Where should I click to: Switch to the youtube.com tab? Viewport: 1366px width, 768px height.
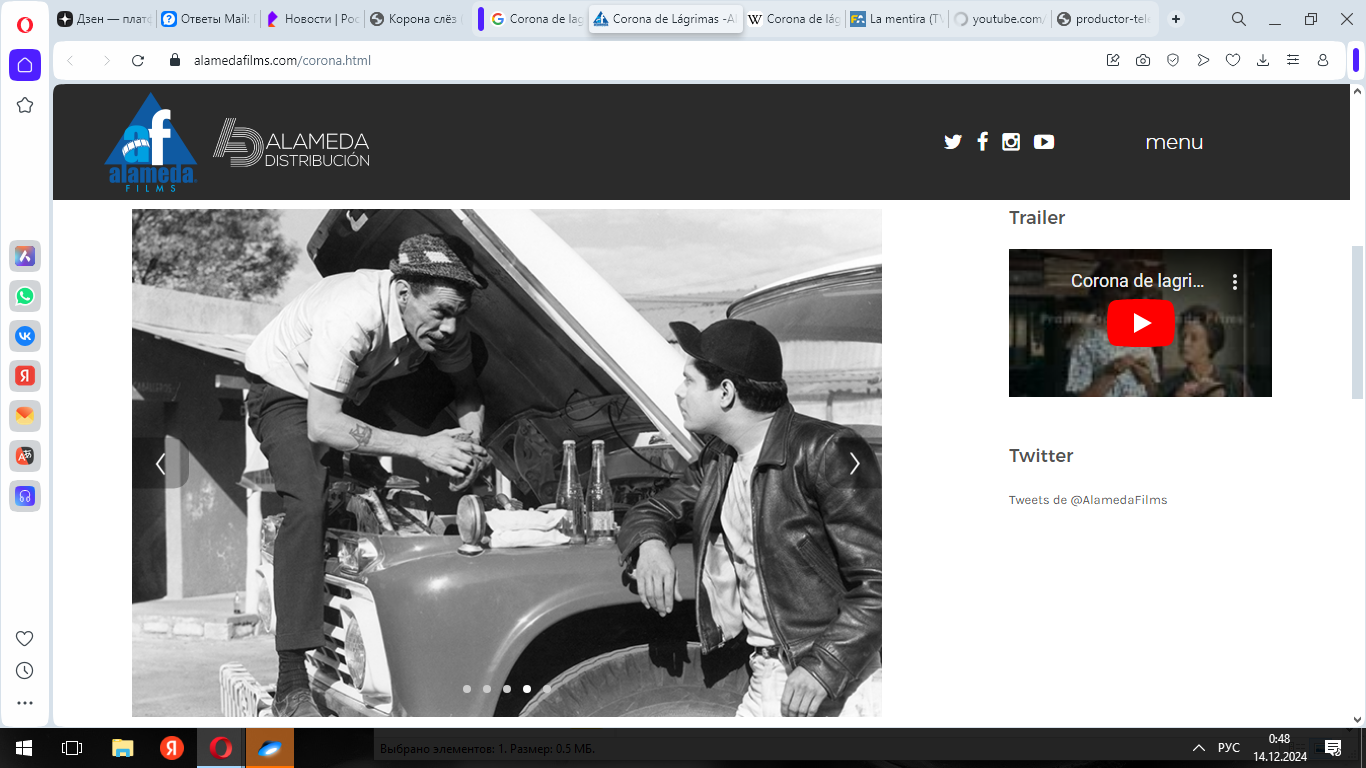pos(1000,19)
